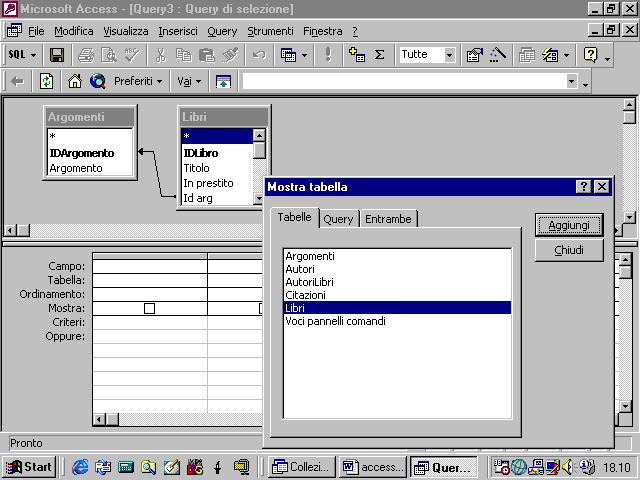
Task: Click the New Object icon
Action: pyautogui.click(x=550, y=55)
